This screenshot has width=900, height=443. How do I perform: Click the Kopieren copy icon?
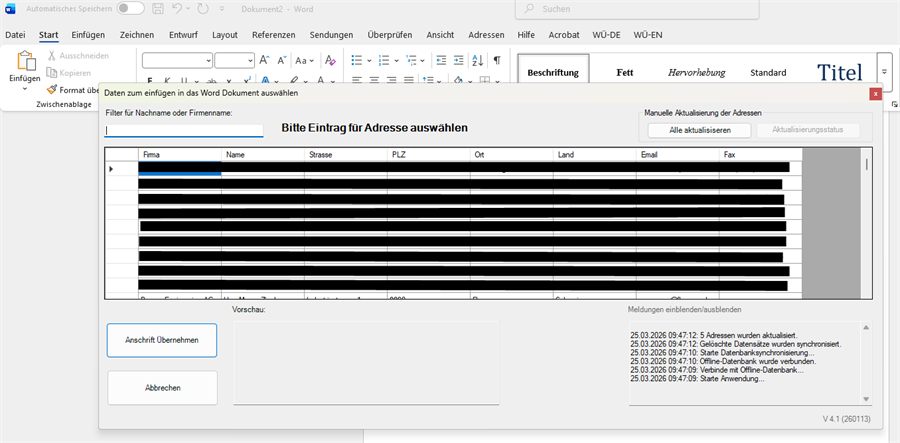(52, 73)
